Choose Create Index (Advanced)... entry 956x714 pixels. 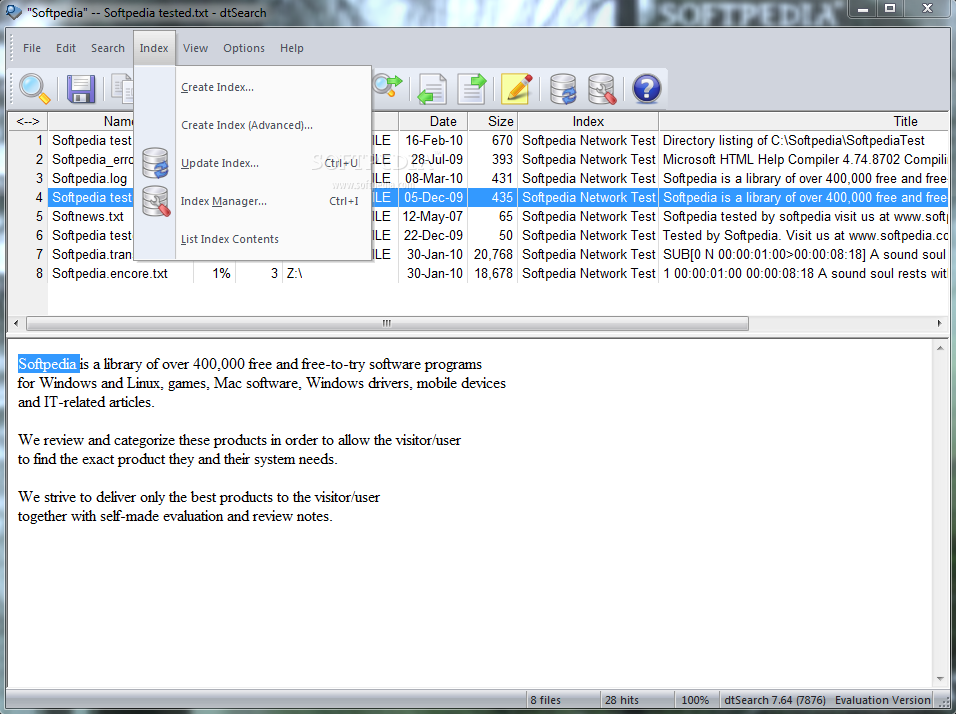pos(252,125)
